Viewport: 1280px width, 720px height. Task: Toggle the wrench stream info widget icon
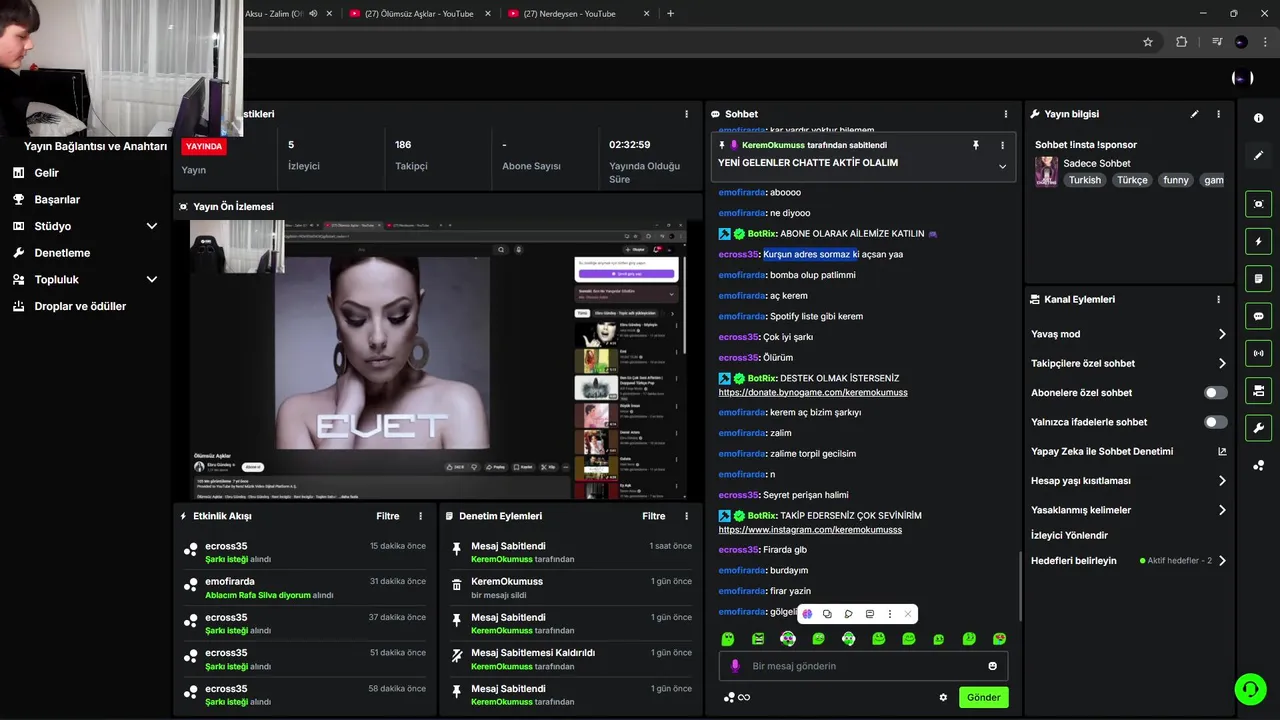point(1258,428)
